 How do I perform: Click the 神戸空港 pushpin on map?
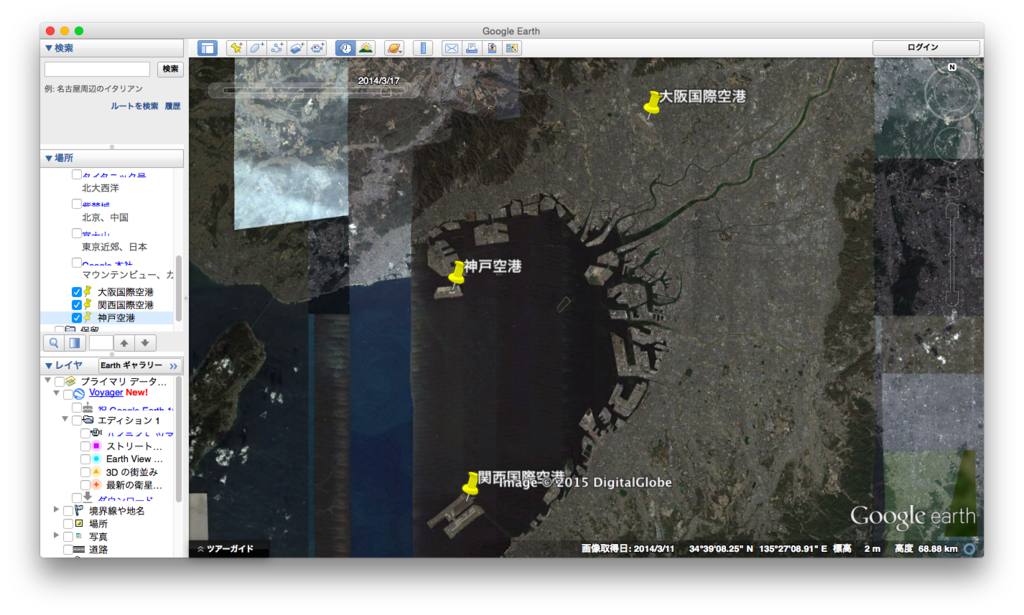pyautogui.click(x=456, y=273)
